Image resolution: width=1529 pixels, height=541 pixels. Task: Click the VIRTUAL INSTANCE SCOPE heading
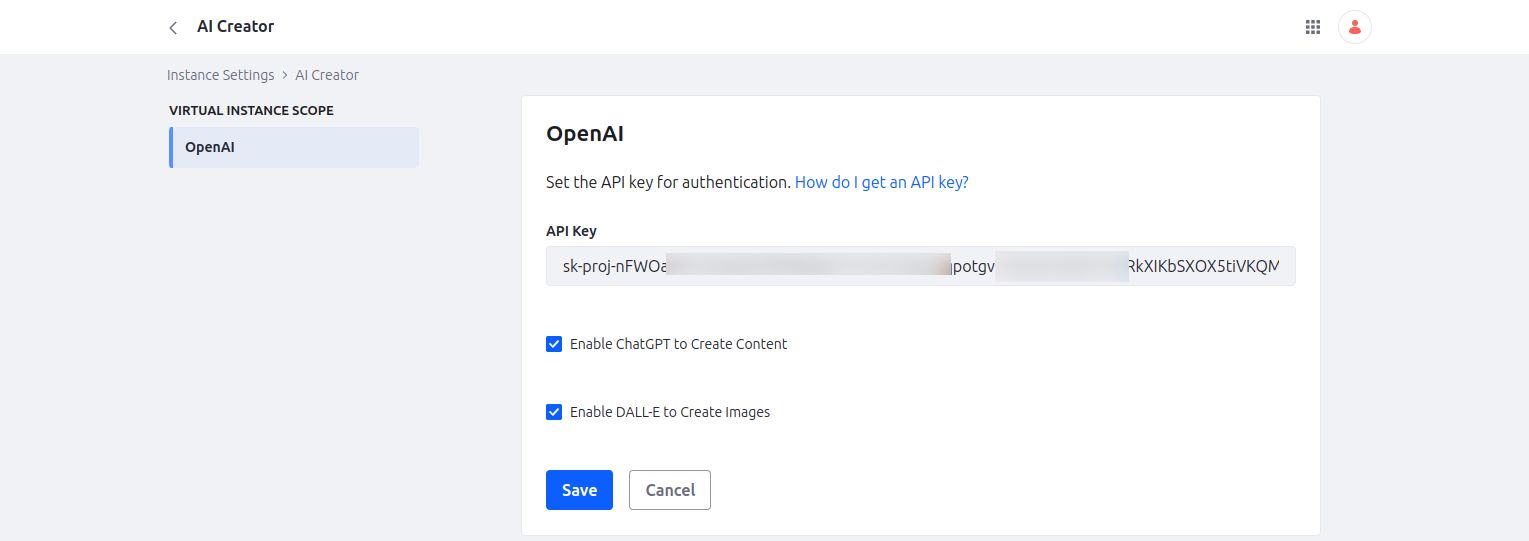coord(251,110)
